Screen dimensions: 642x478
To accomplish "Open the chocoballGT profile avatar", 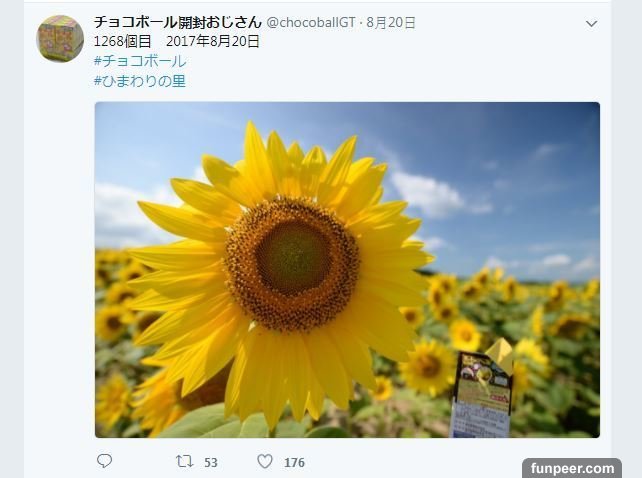I will tap(60, 39).
